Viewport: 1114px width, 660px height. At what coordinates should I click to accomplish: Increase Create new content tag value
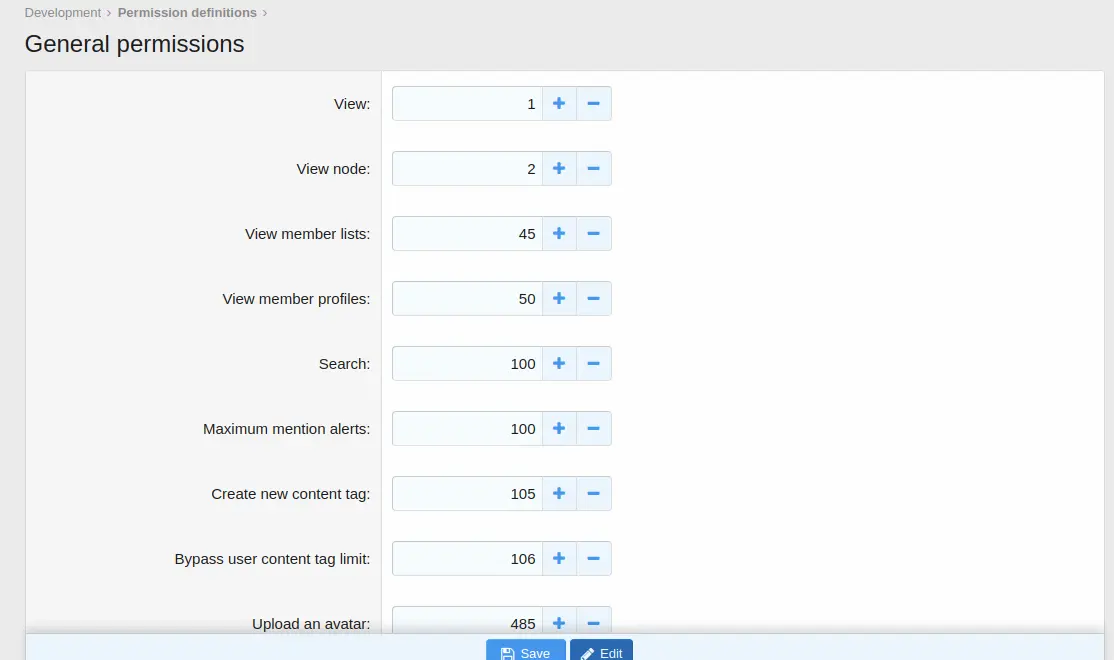[x=559, y=494]
